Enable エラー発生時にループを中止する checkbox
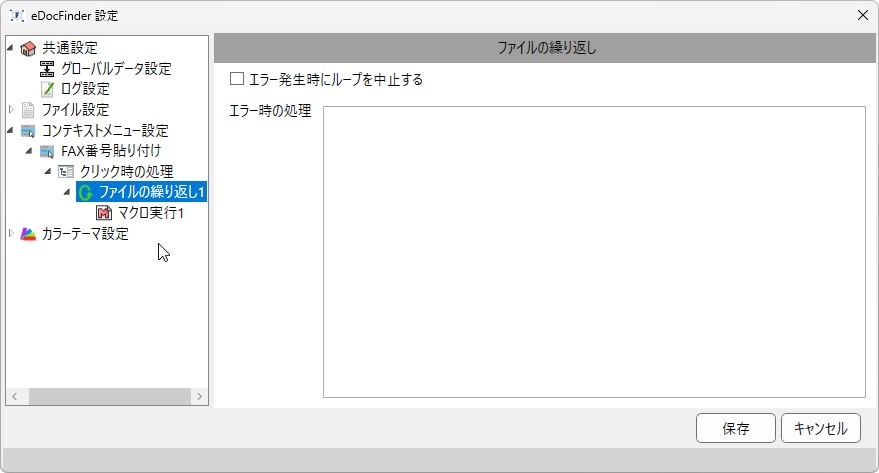Screen dimensions: 879x473 pos(237,79)
